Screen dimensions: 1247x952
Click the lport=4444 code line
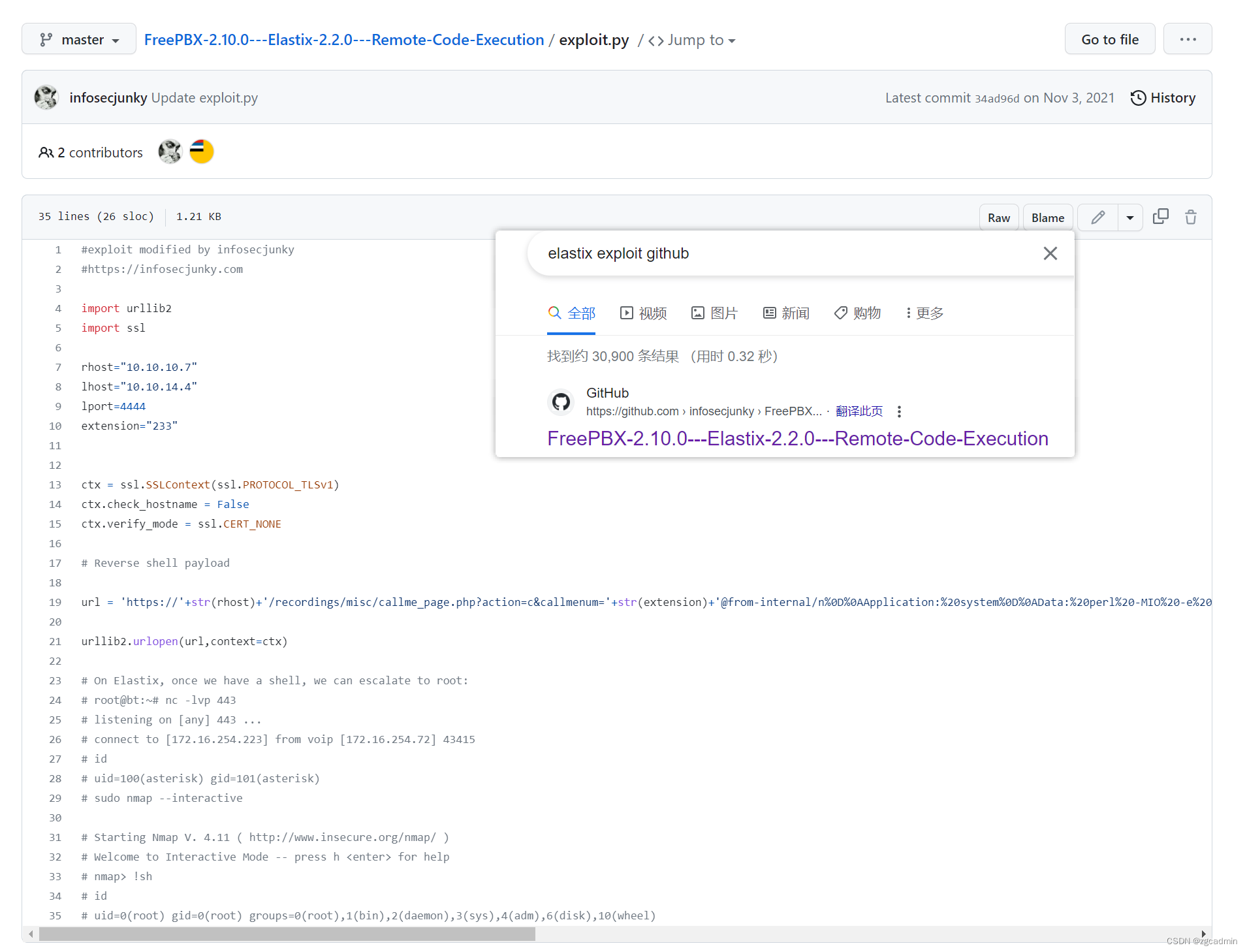point(114,406)
